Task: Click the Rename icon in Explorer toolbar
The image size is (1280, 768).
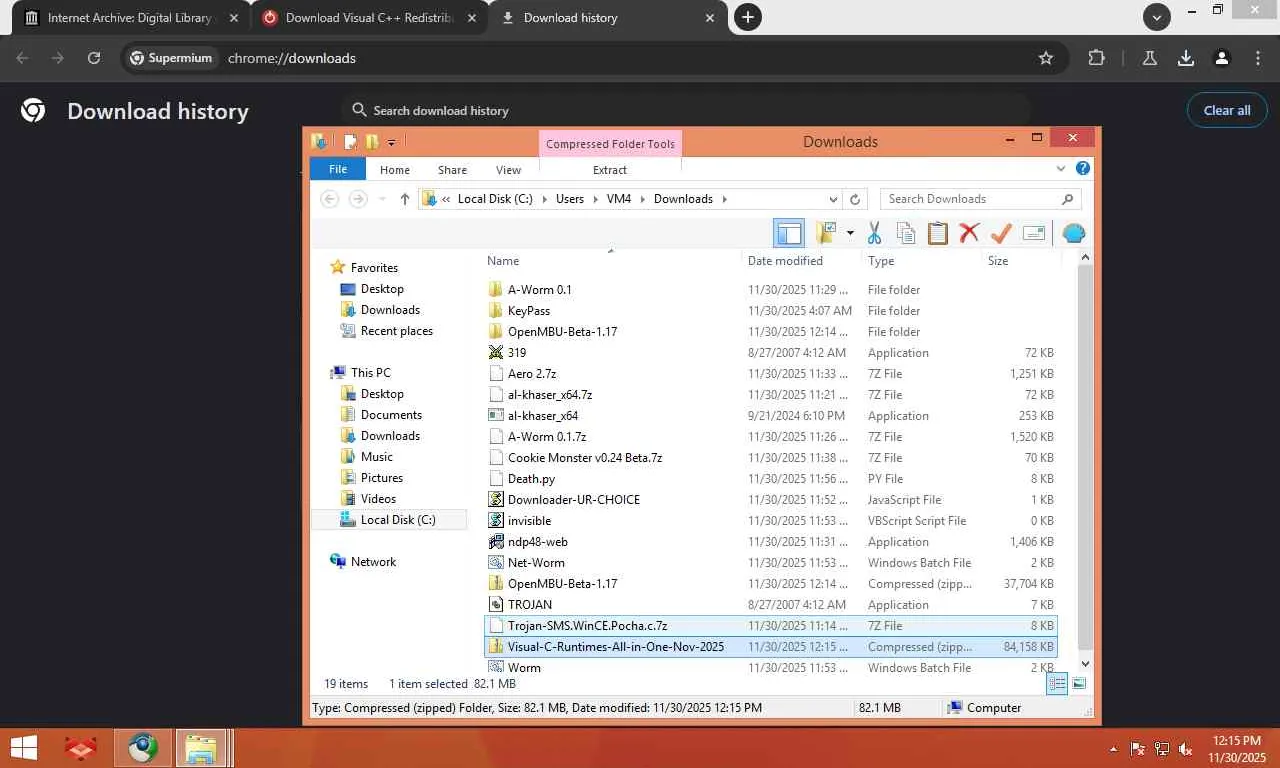Action: pyautogui.click(x=1034, y=233)
